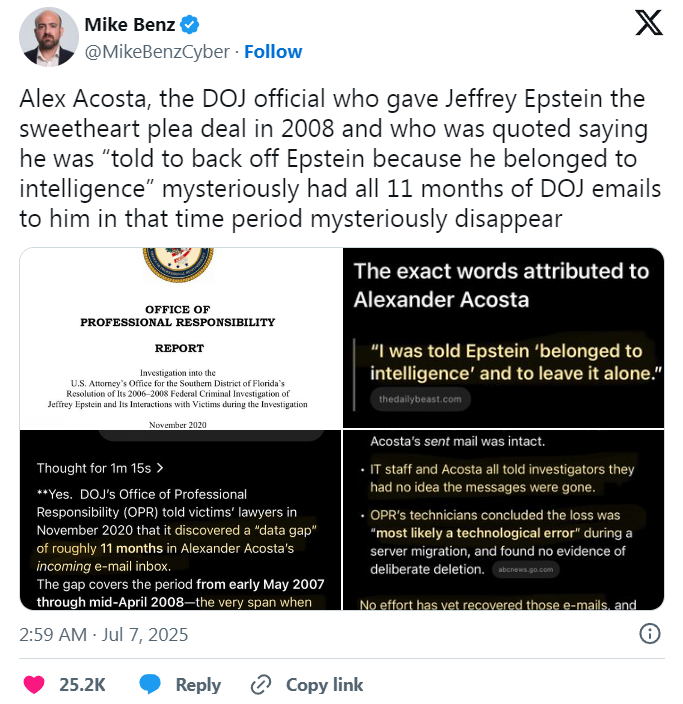This screenshot has width=683, height=704.
Task: Click the Reply label
Action: click(198, 685)
